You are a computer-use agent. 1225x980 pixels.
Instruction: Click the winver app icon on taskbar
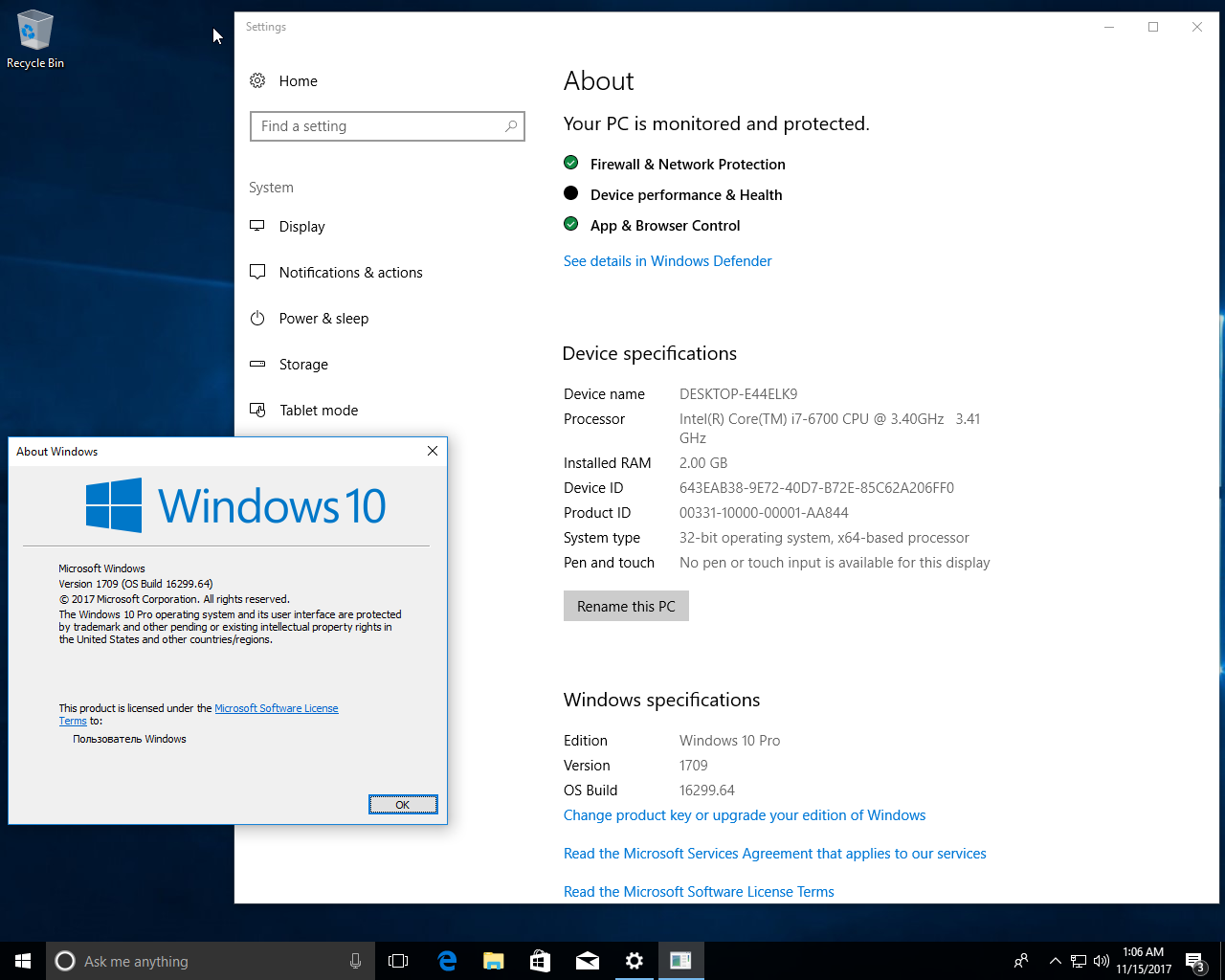680,961
